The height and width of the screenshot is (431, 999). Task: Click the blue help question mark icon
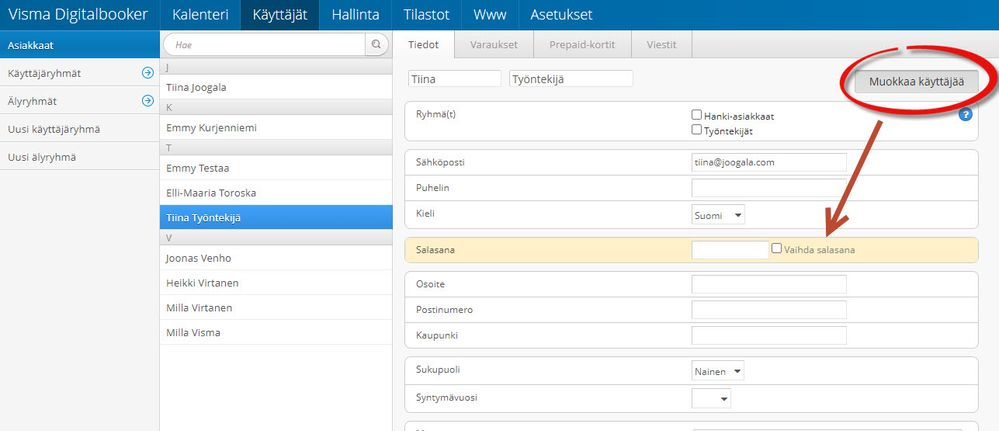point(965,115)
